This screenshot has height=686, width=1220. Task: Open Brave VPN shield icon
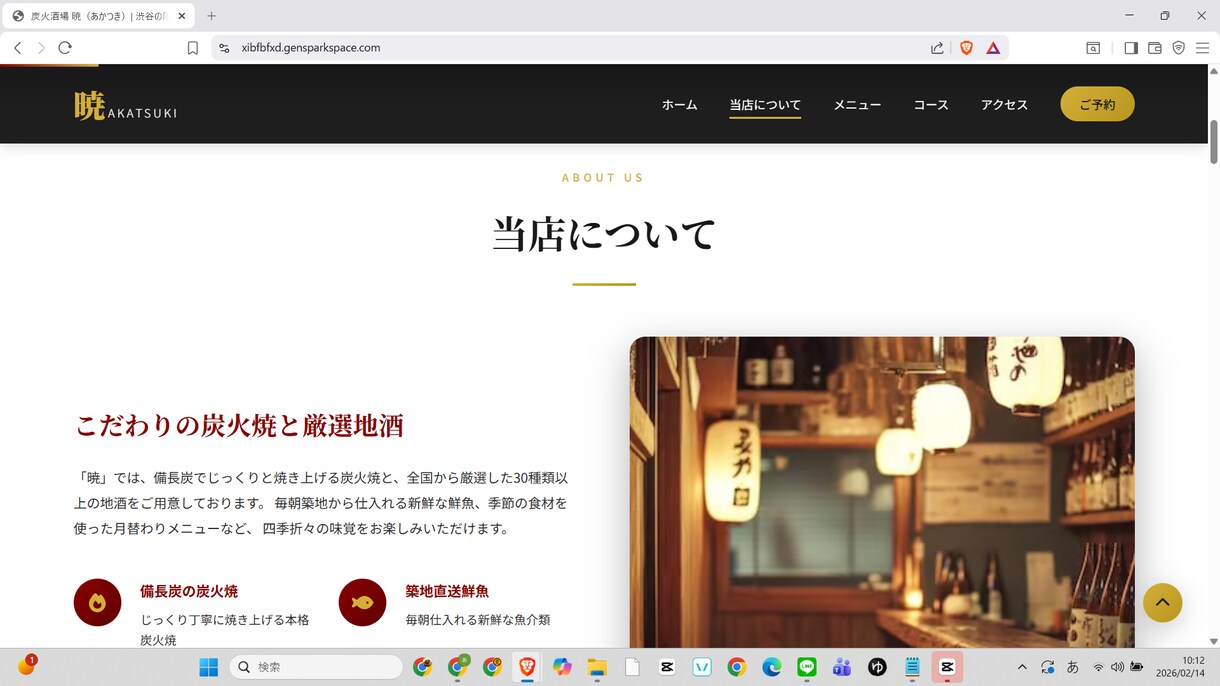pos(1179,47)
